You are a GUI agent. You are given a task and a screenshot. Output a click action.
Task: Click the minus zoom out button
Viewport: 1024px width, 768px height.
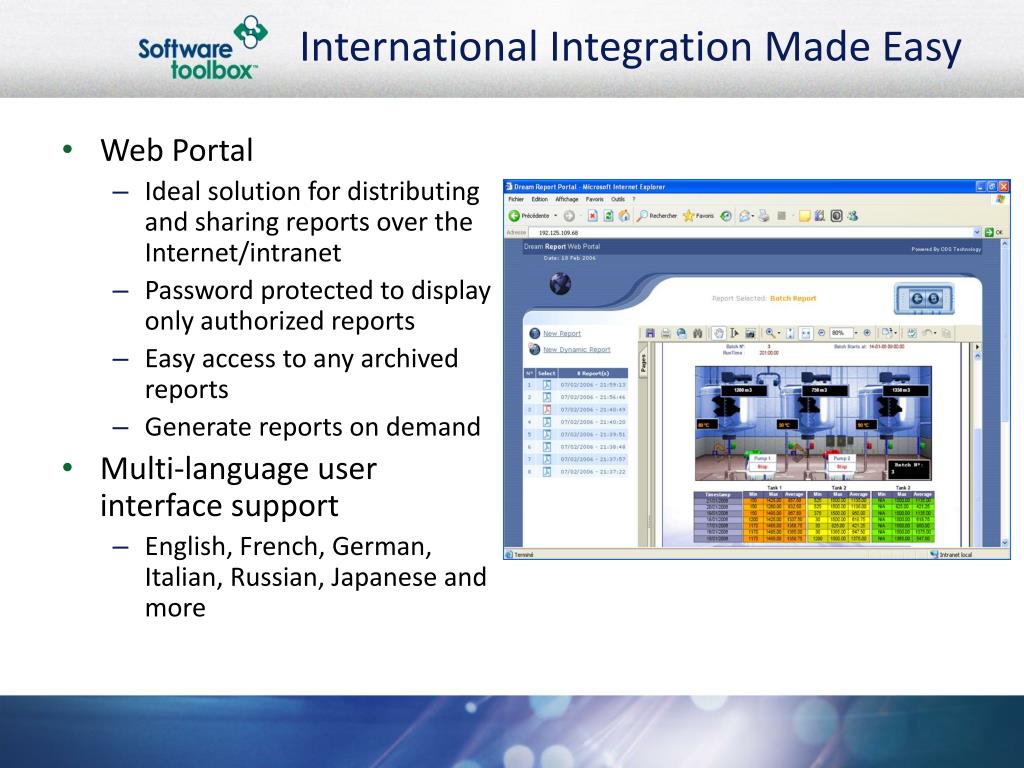pyautogui.click(x=822, y=333)
